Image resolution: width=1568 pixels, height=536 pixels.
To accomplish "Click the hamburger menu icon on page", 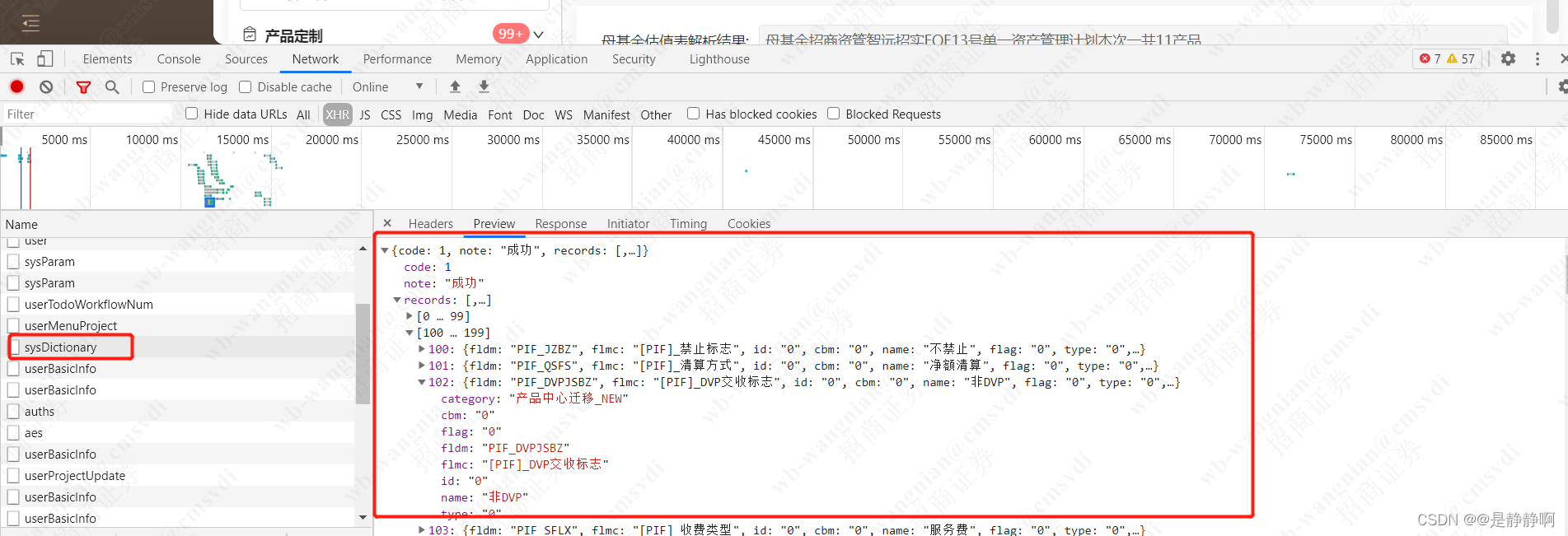I will click(x=30, y=22).
